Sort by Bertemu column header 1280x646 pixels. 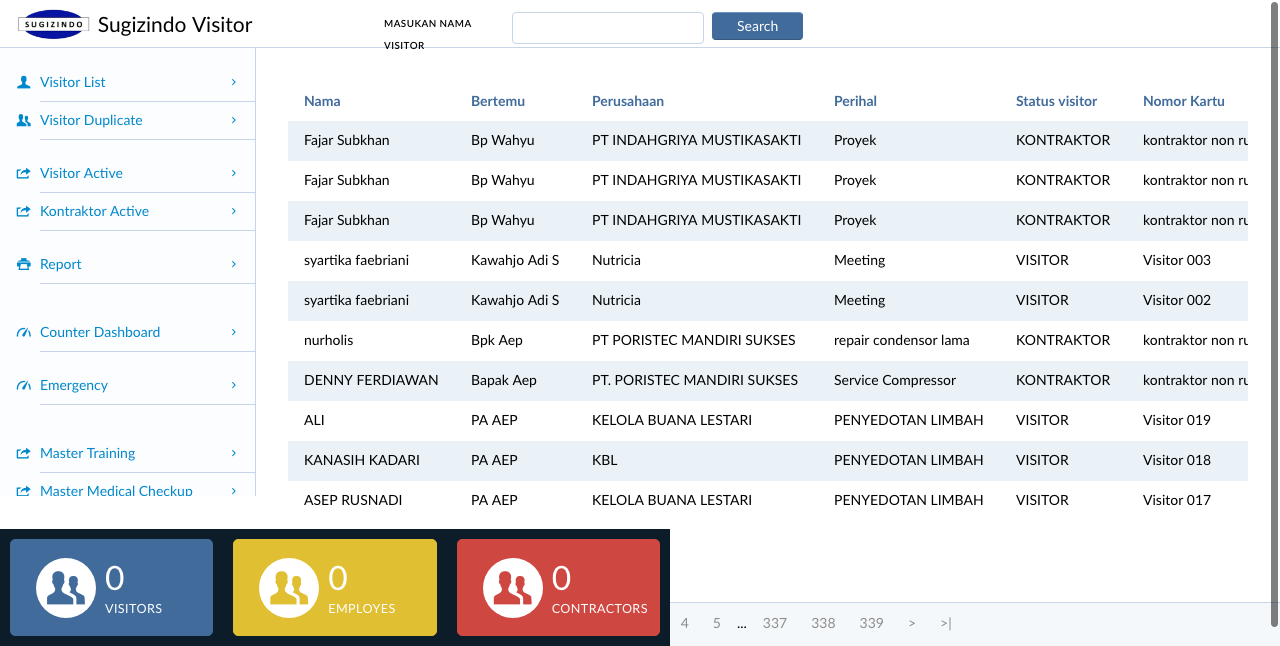(x=498, y=101)
